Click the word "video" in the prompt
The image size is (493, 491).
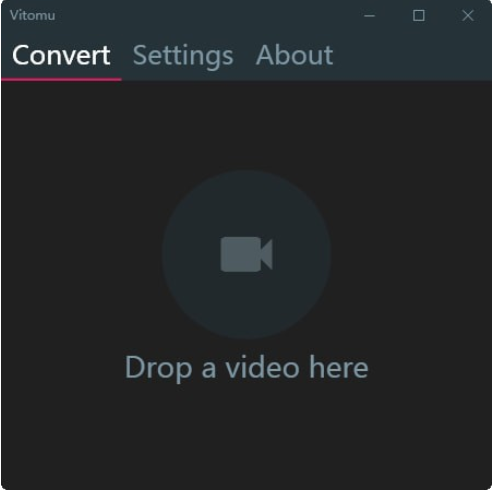(x=262, y=367)
